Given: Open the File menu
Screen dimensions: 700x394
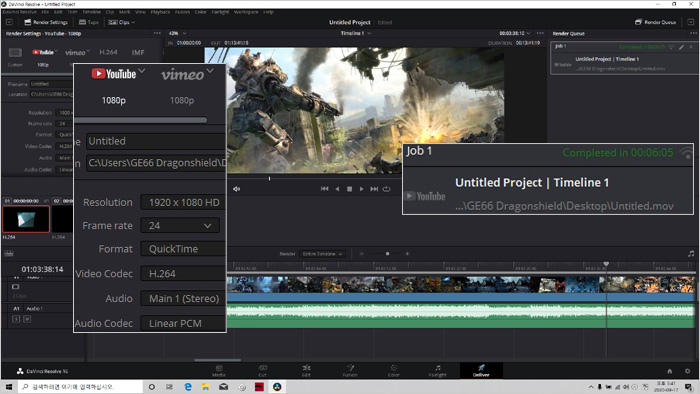Looking at the screenshot, I should [x=45, y=12].
